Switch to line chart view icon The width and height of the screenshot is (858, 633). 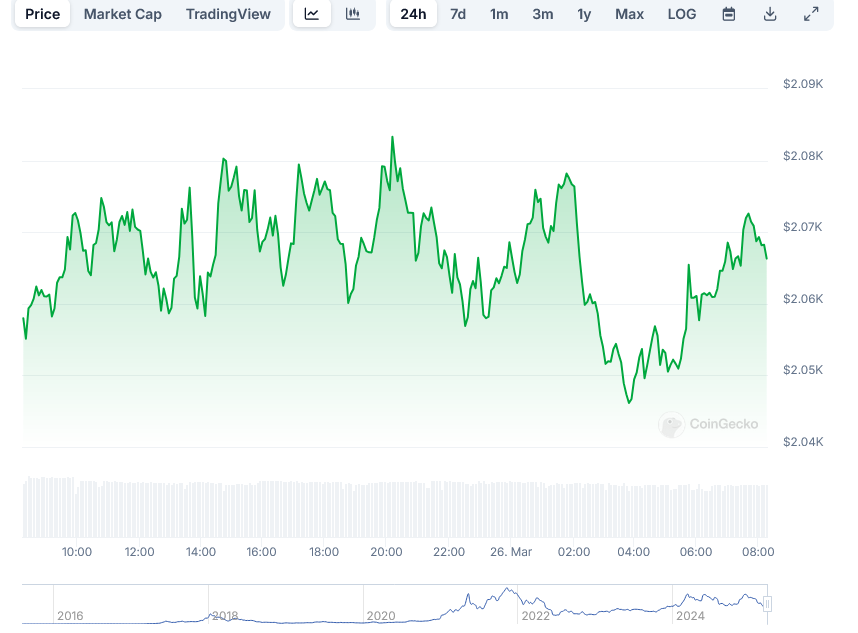312,14
